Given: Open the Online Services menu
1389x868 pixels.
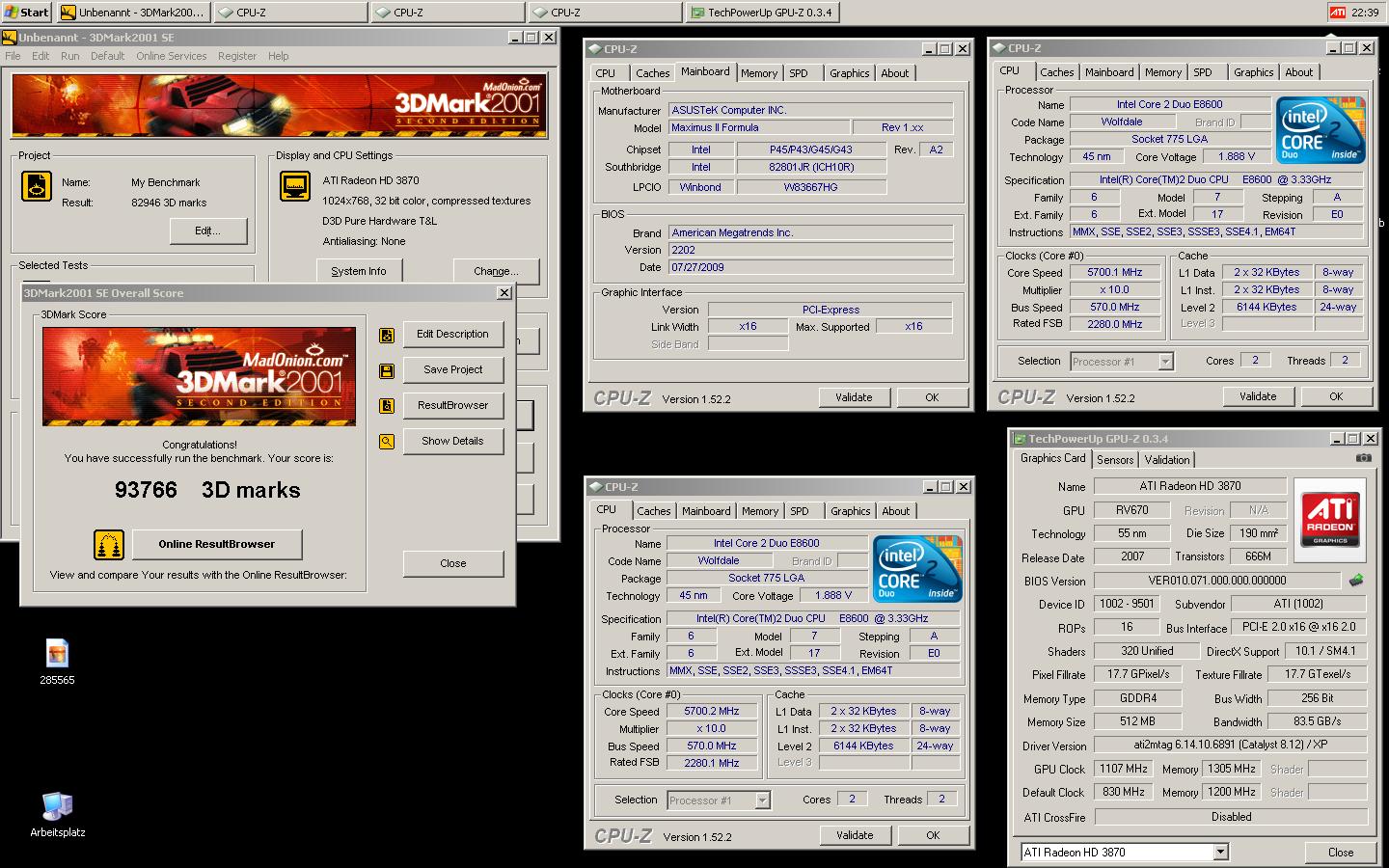Looking at the screenshot, I should (171, 56).
